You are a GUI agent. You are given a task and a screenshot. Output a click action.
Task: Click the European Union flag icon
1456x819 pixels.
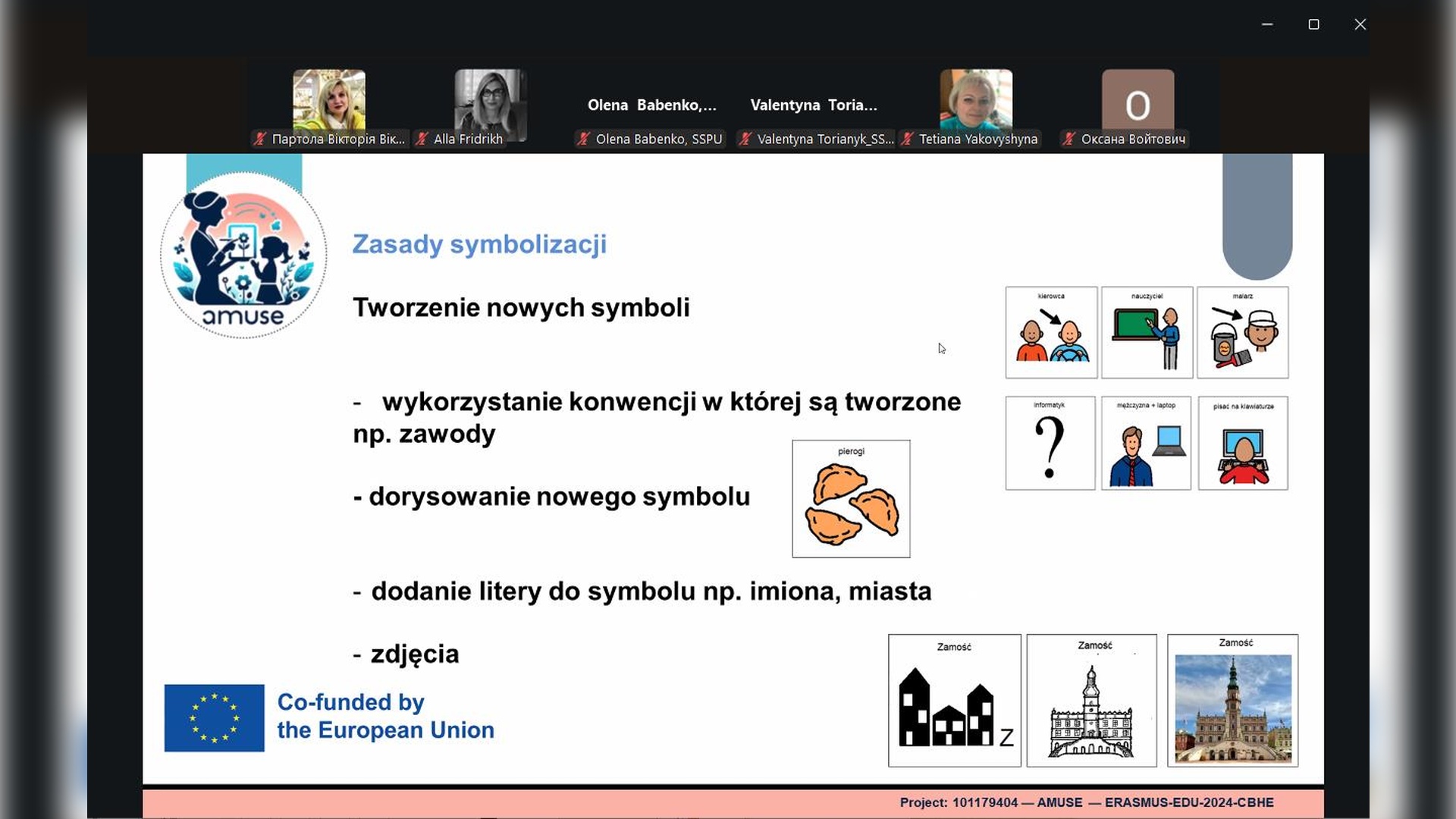click(214, 717)
